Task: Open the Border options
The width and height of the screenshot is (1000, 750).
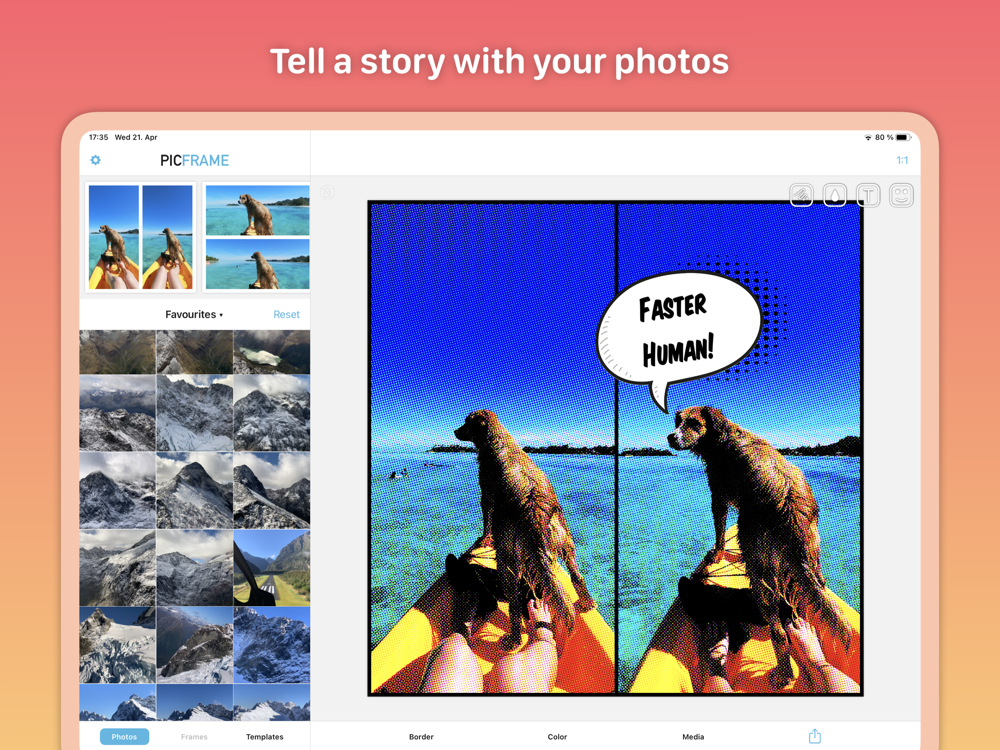Action: [421, 737]
